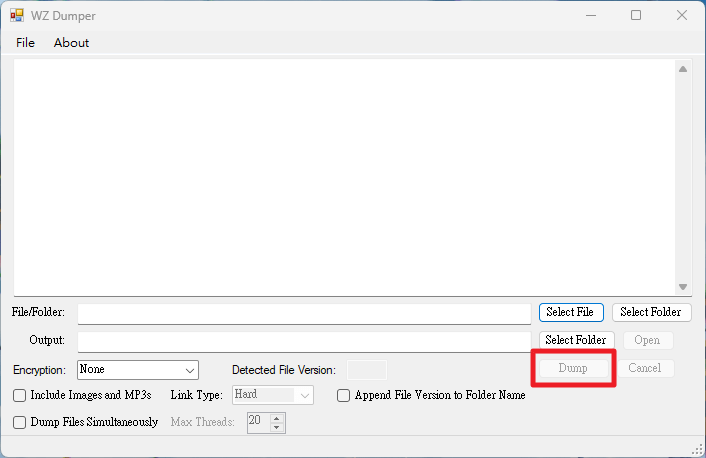Click the WZ Dumper app icon
The image size is (706, 458).
point(17,15)
